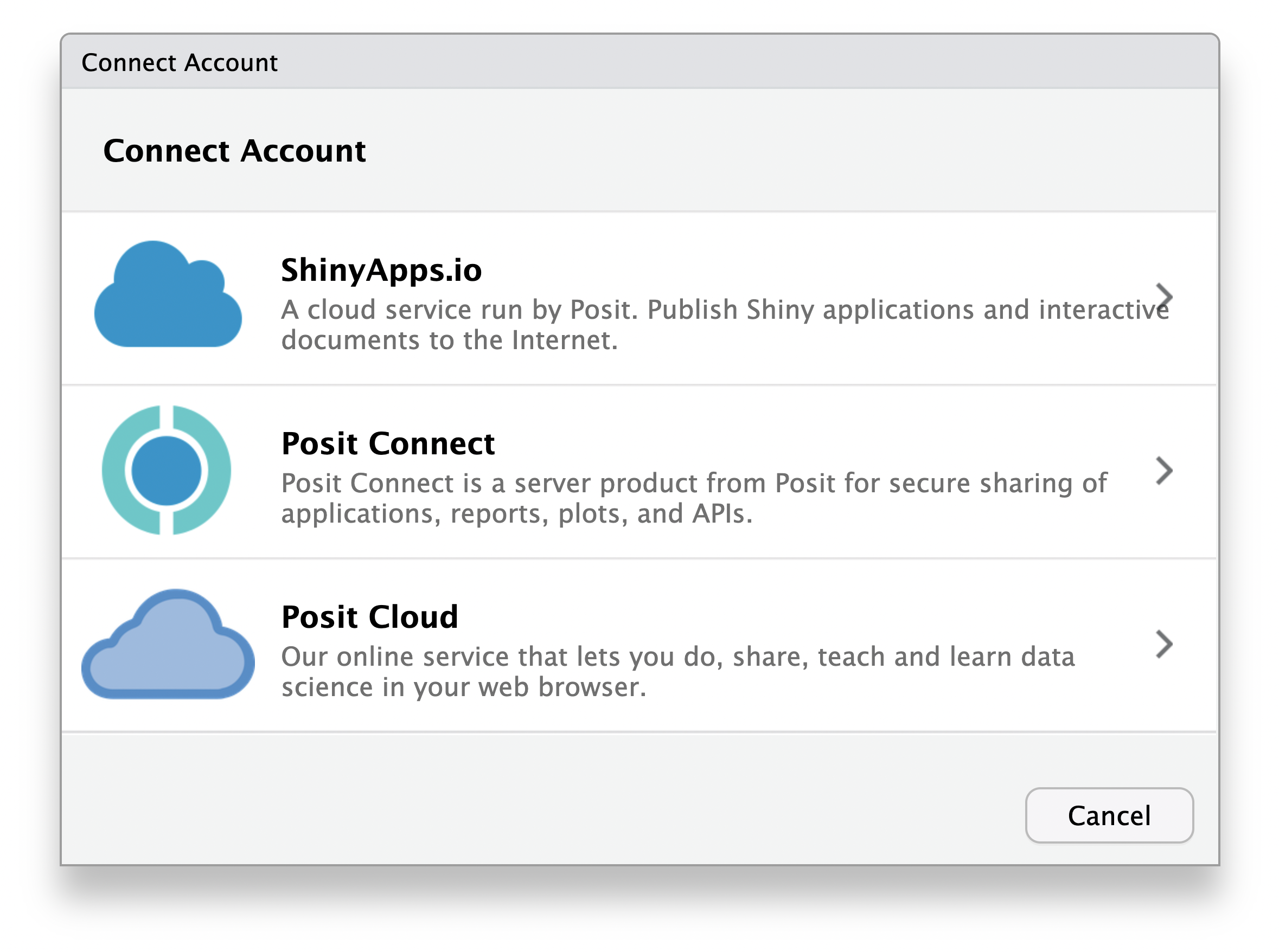Click the 'A cloud service run by Posit' description
This screenshot has height=952, width=1279.
(x=725, y=324)
